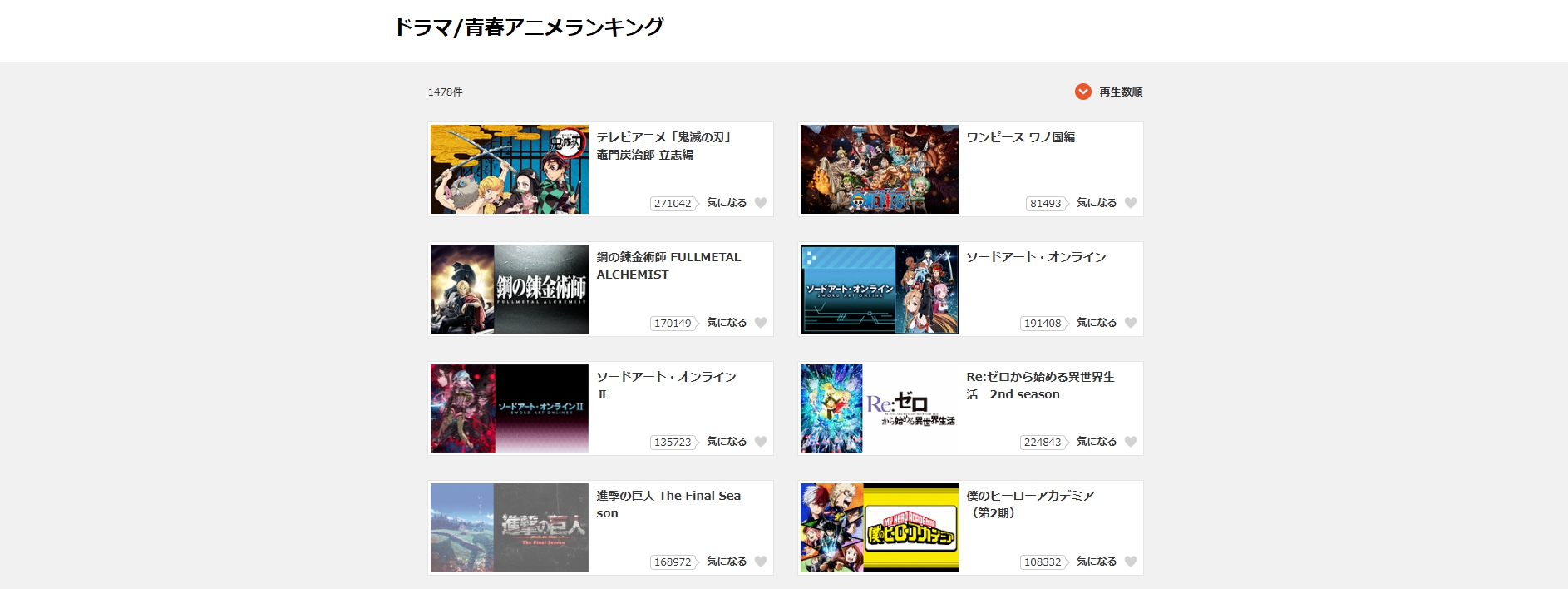Open the Re:ゼロ 2nd season thumbnail

880,408
